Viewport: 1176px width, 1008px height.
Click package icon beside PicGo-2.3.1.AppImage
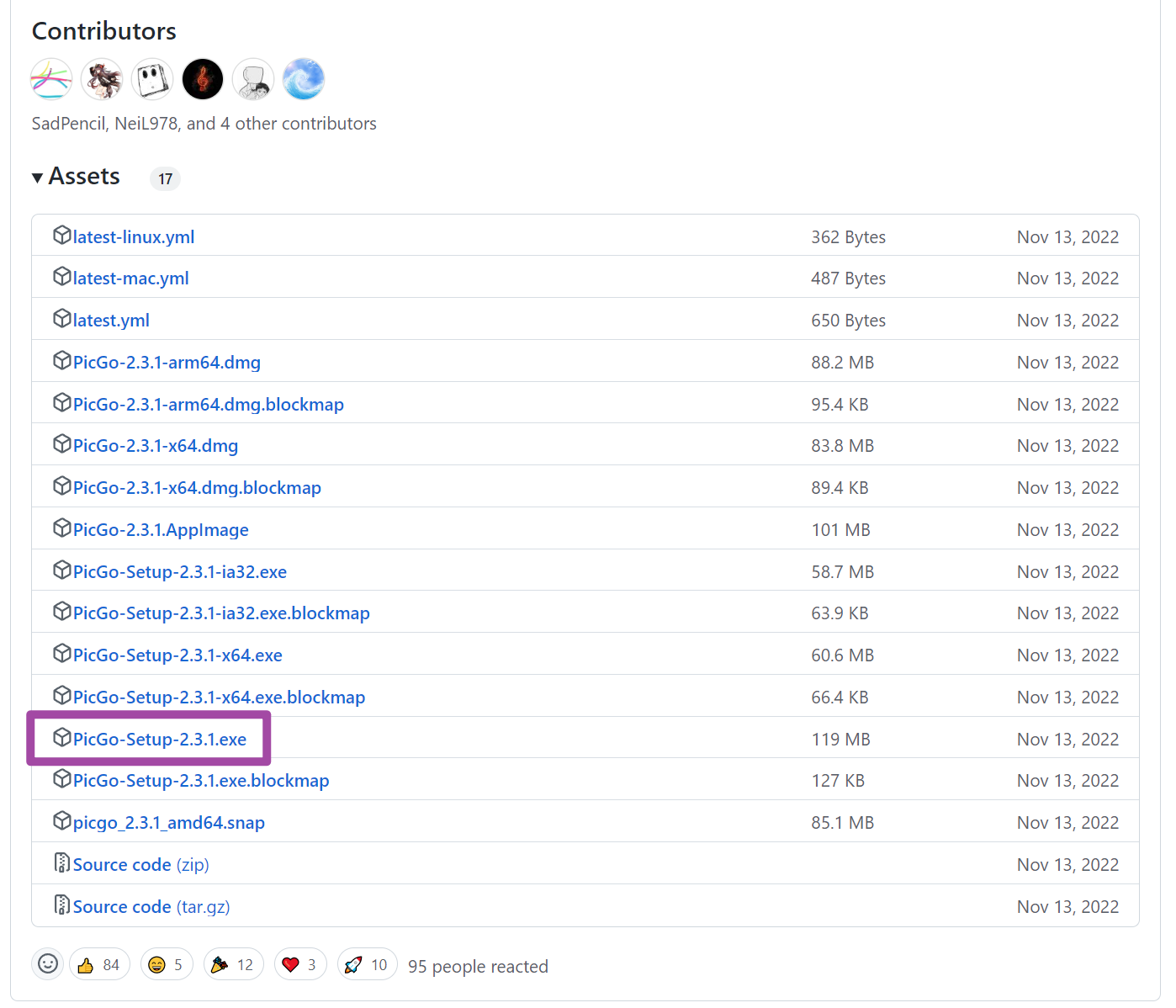(61, 528)
